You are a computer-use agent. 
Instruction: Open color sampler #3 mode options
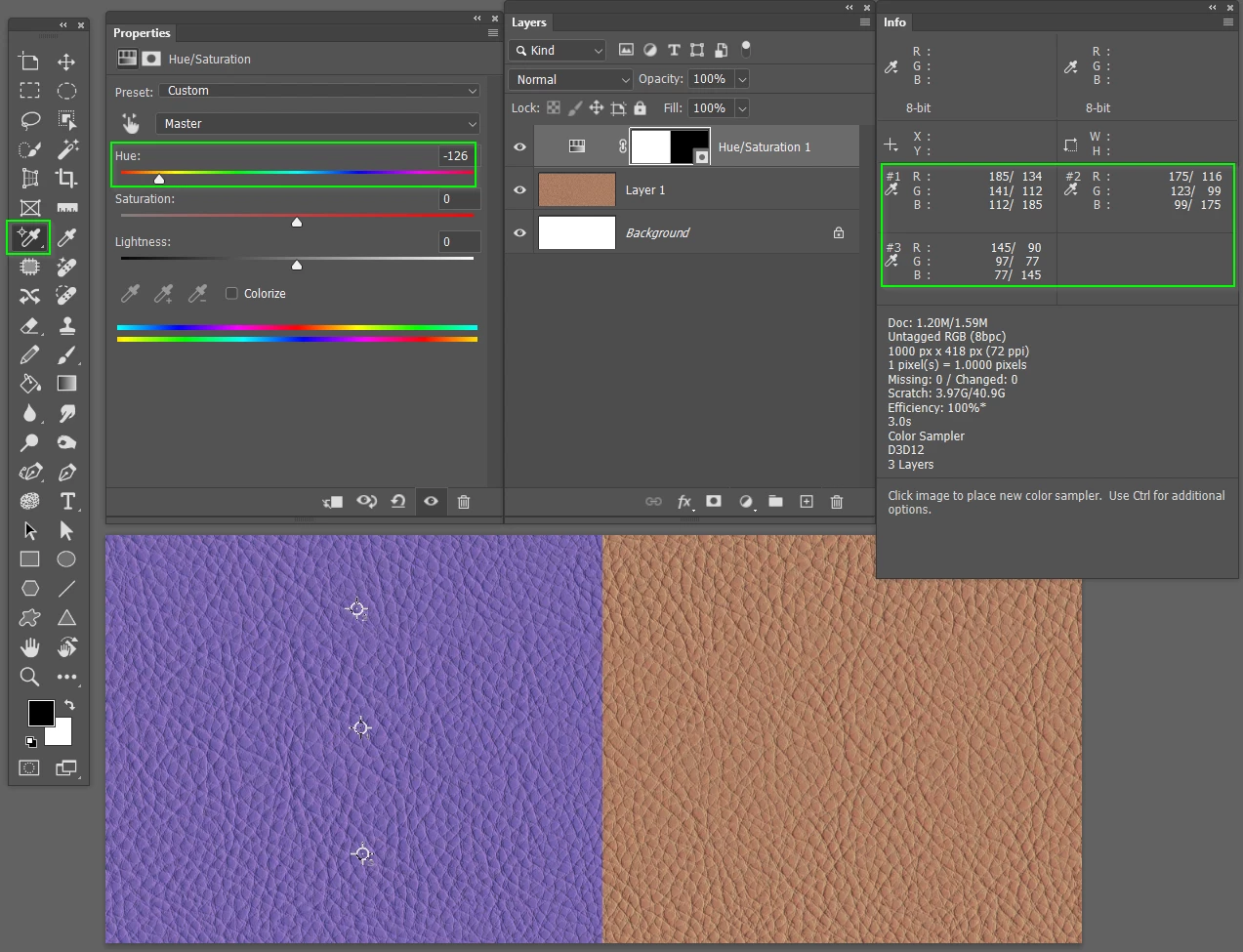click(x=891, y=261)
